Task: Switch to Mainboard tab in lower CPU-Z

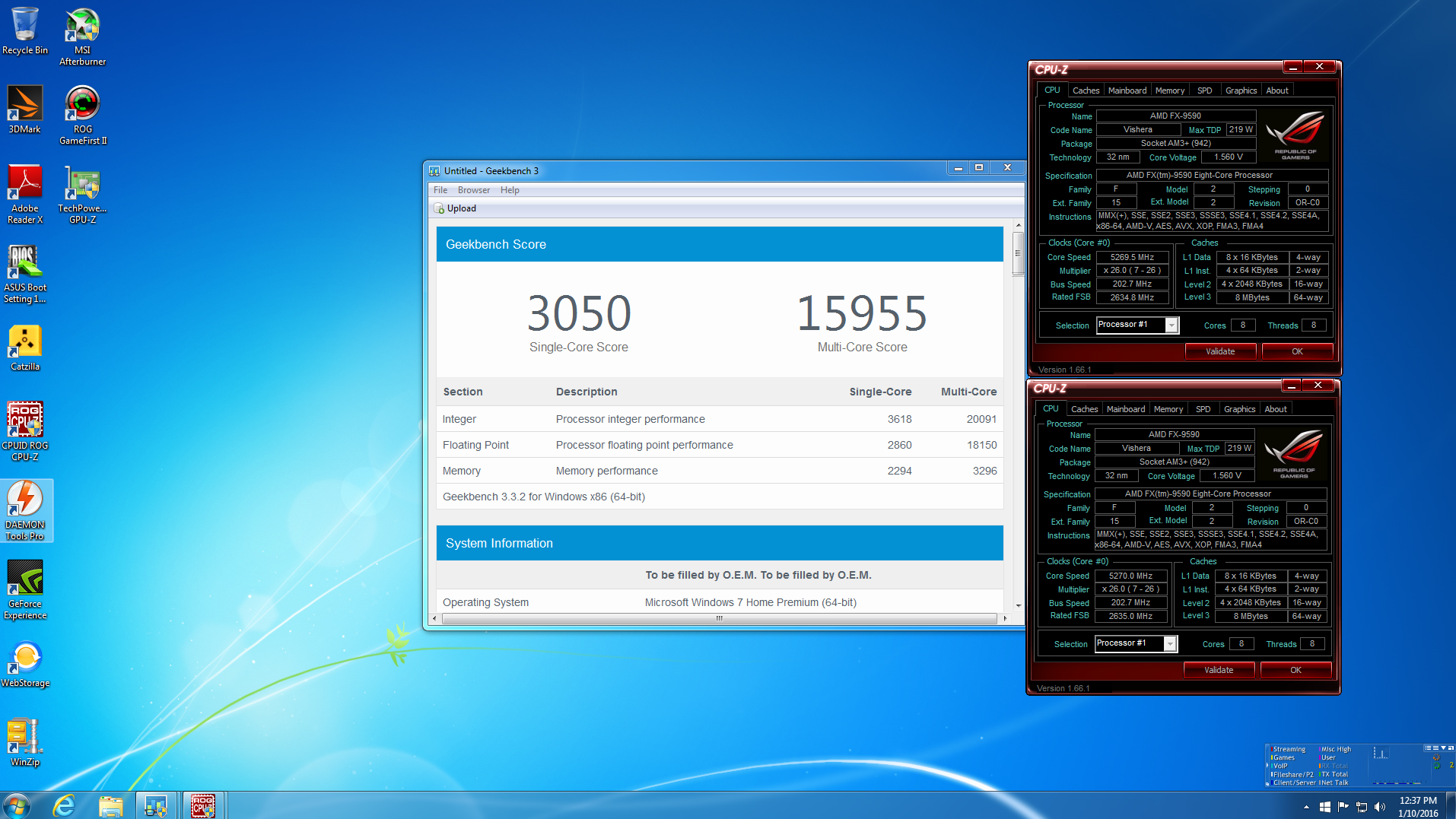Action: [1126, 409]
